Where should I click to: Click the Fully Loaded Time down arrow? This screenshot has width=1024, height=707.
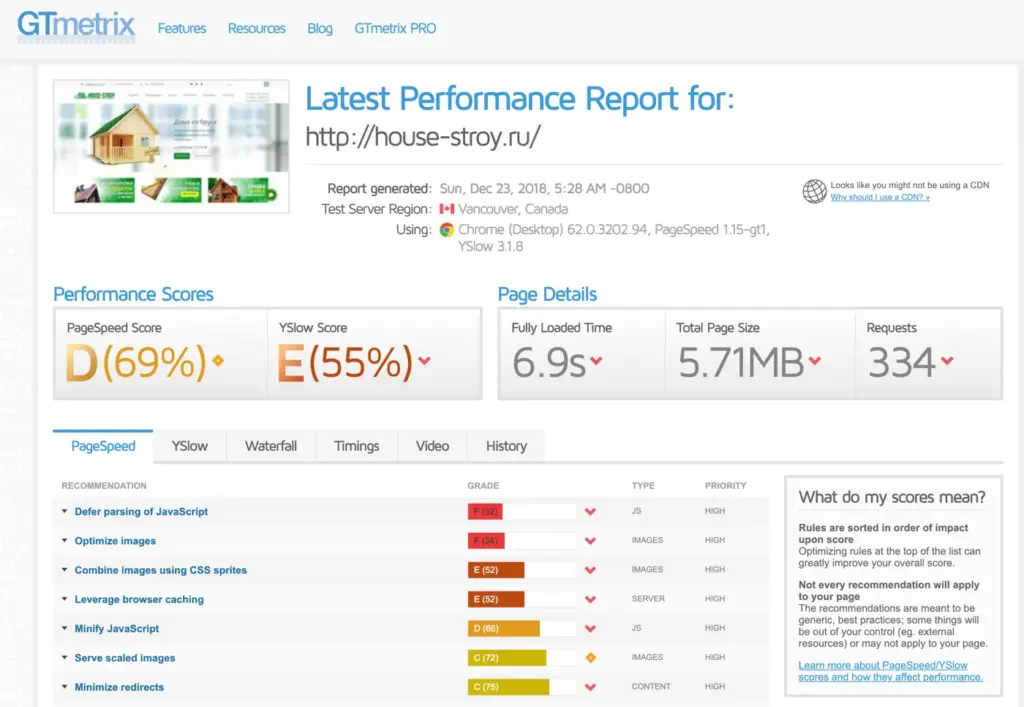pos(596,360)
